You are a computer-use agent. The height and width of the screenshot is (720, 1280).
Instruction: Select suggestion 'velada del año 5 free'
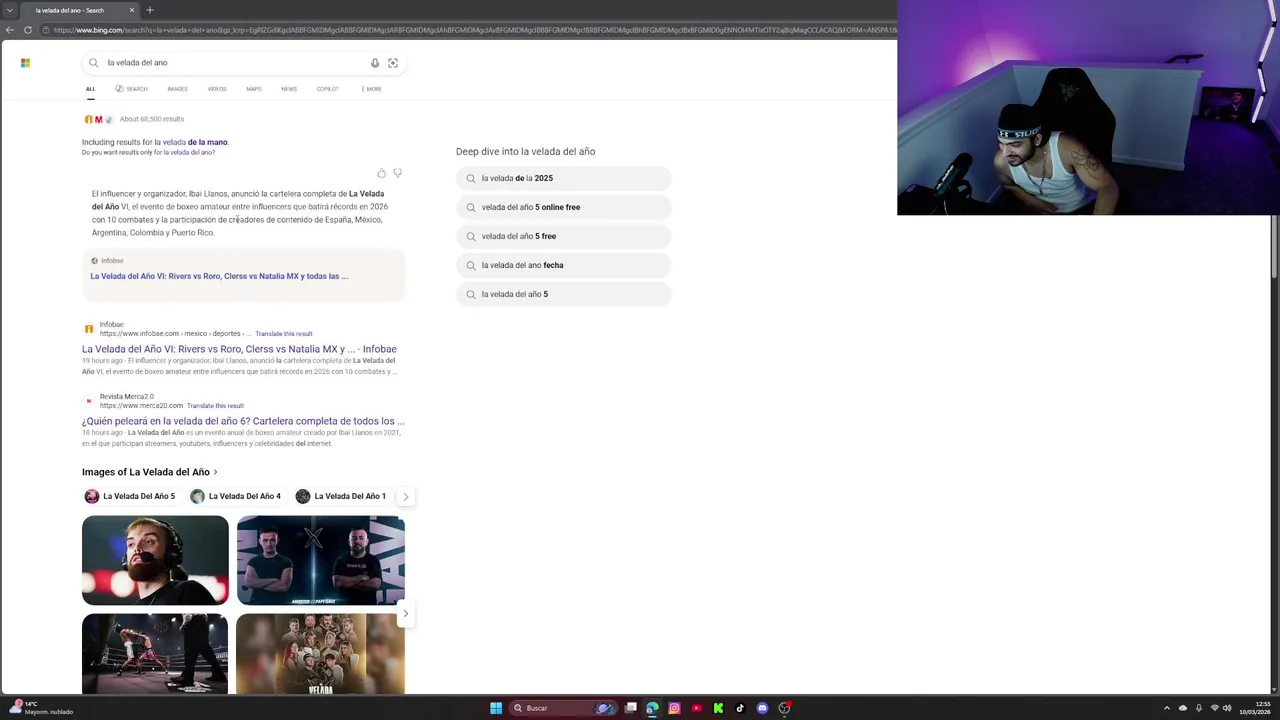(564, 236)
